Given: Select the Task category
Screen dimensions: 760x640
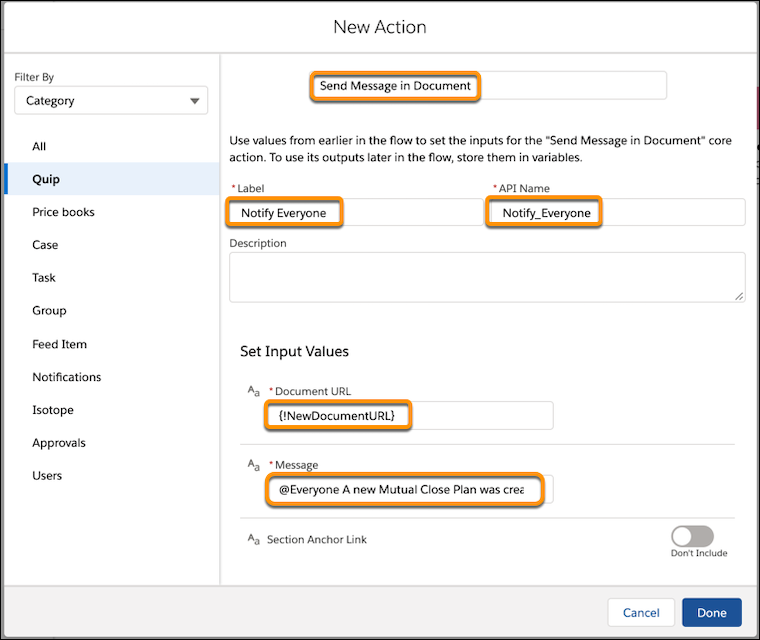Looking at the screenshot, I should 44,278.
